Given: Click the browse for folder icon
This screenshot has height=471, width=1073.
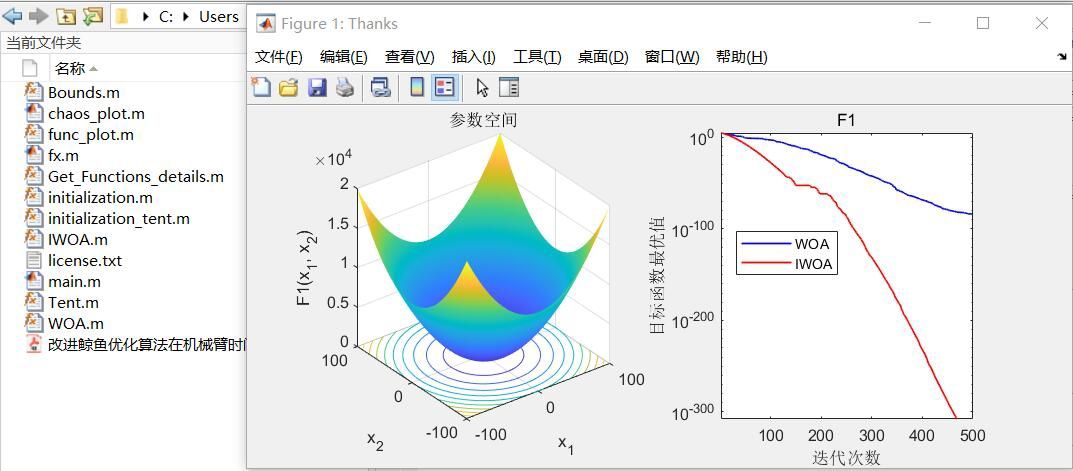Looking at the screenshot, I should coord(92,16).
